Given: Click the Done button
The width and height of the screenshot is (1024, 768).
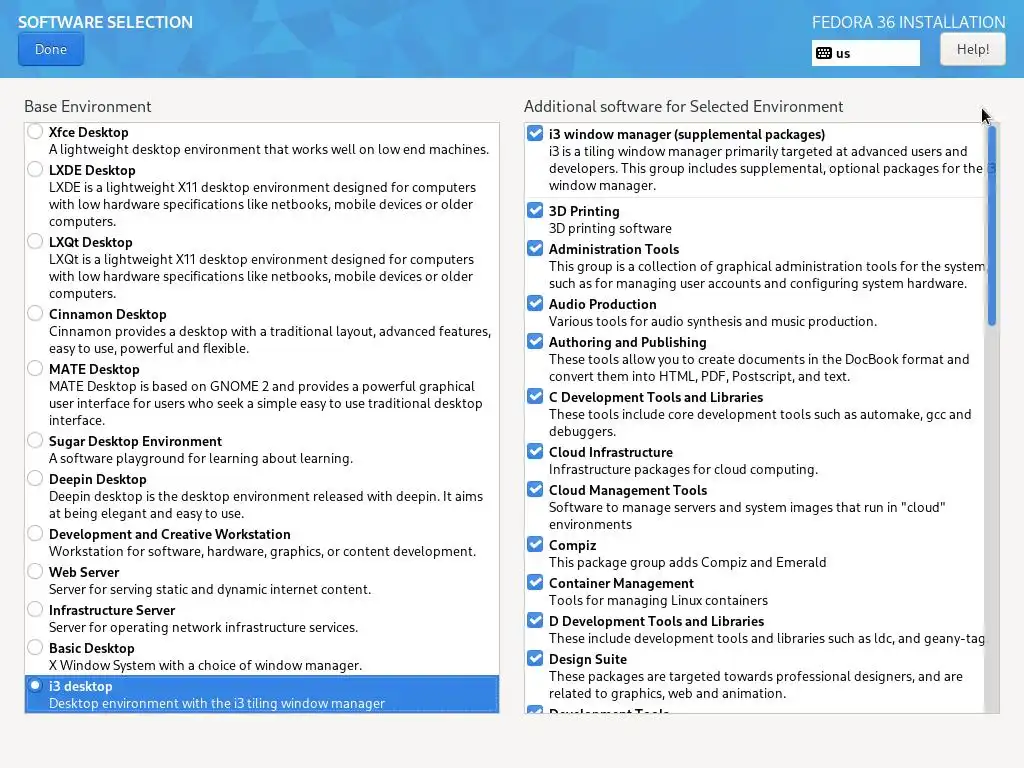Looking at the screenshot, I should [x=51, y=50].
